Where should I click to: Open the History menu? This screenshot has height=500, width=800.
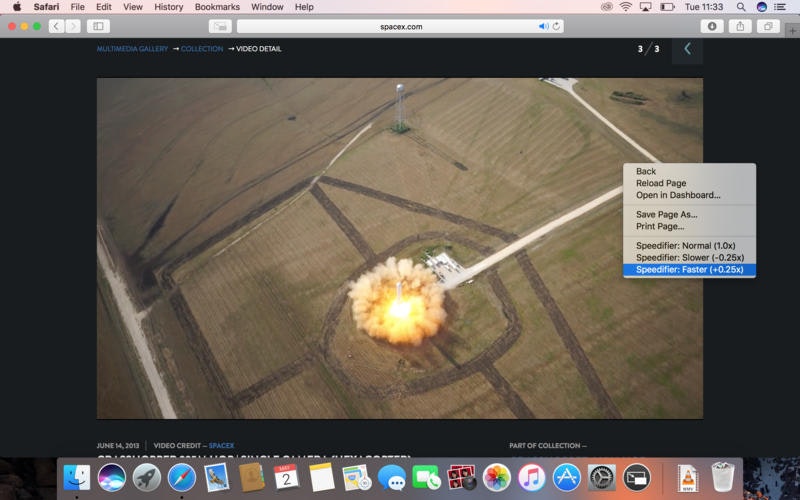click(168, 7)
